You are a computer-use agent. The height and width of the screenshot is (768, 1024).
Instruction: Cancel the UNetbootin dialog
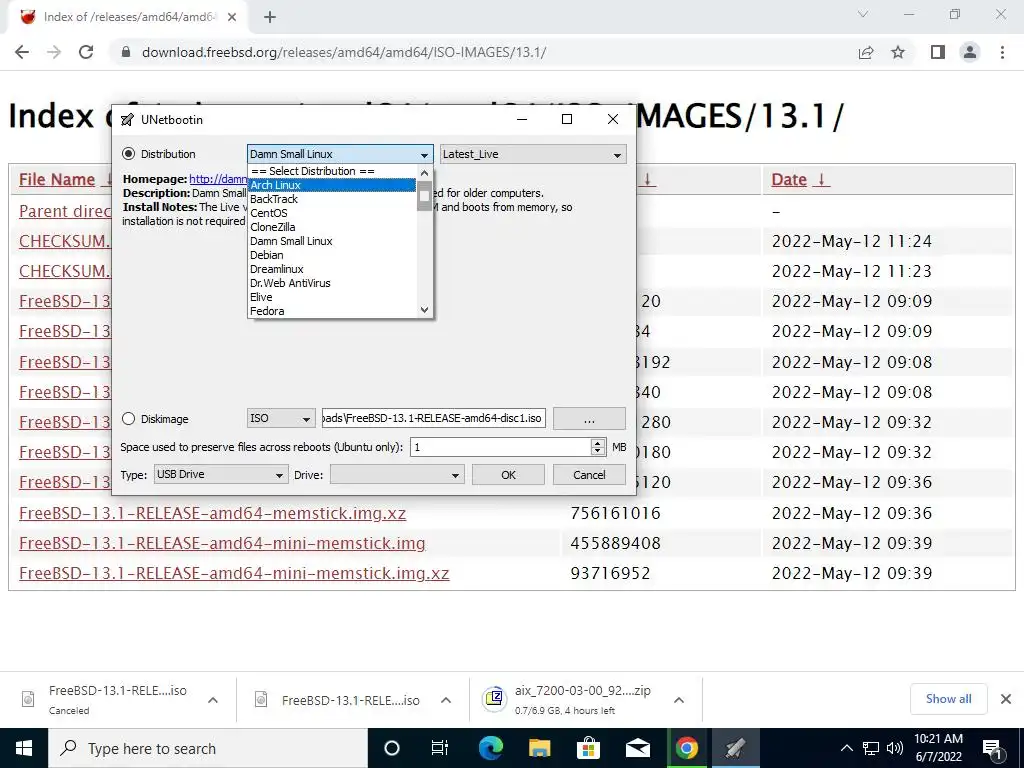tap(589, 475)
